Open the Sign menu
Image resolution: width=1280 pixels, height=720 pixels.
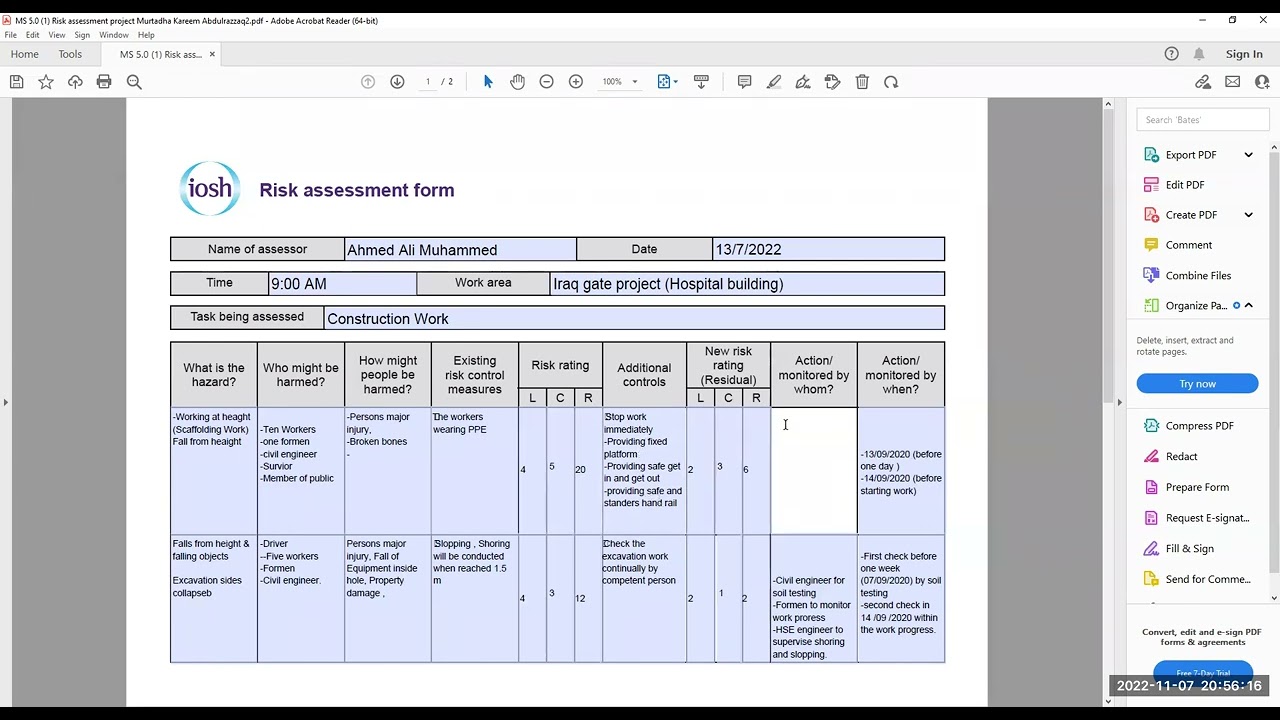(x=82, y=35)
